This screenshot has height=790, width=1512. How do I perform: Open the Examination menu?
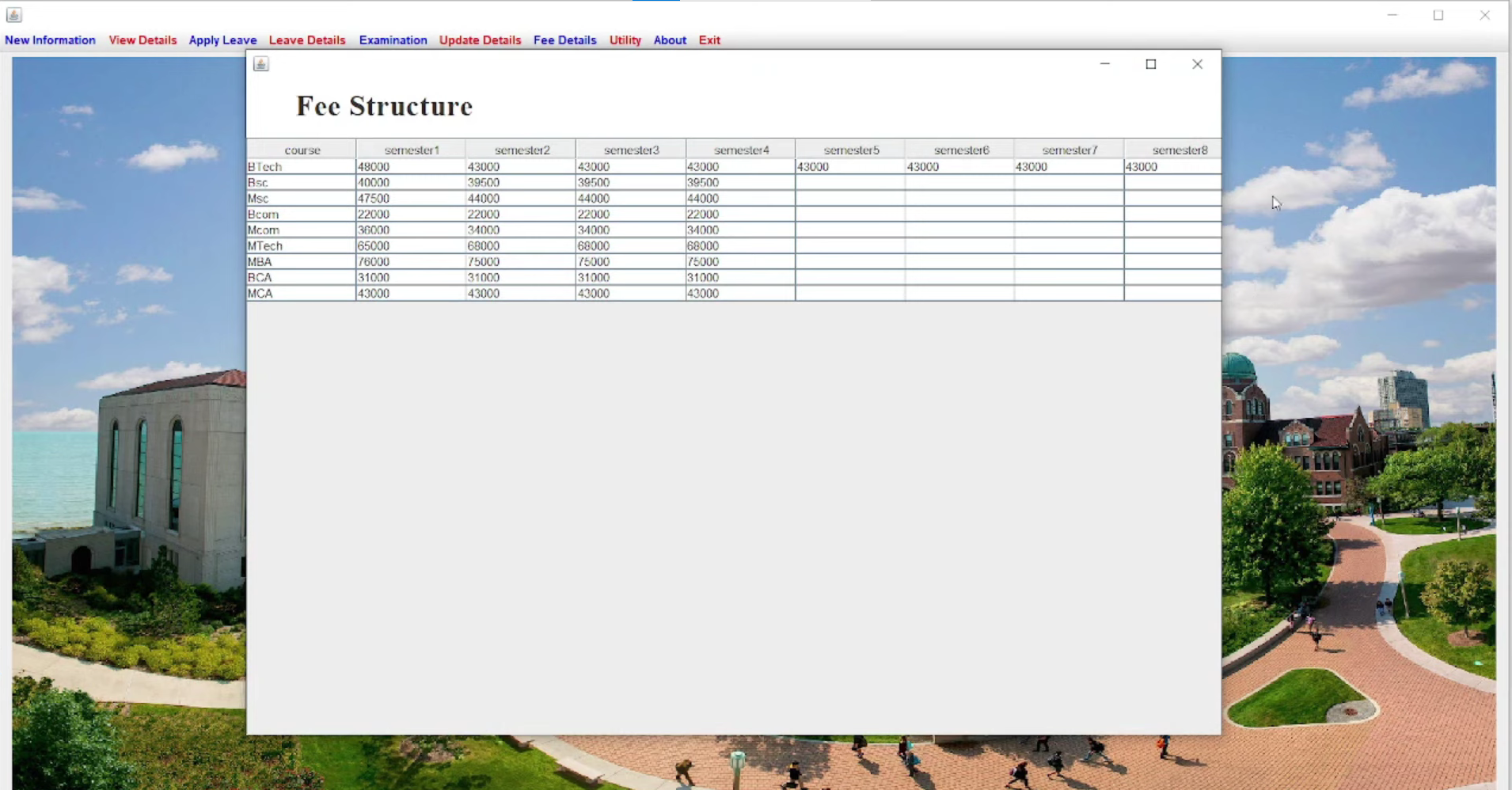click(x=393, y=40)
